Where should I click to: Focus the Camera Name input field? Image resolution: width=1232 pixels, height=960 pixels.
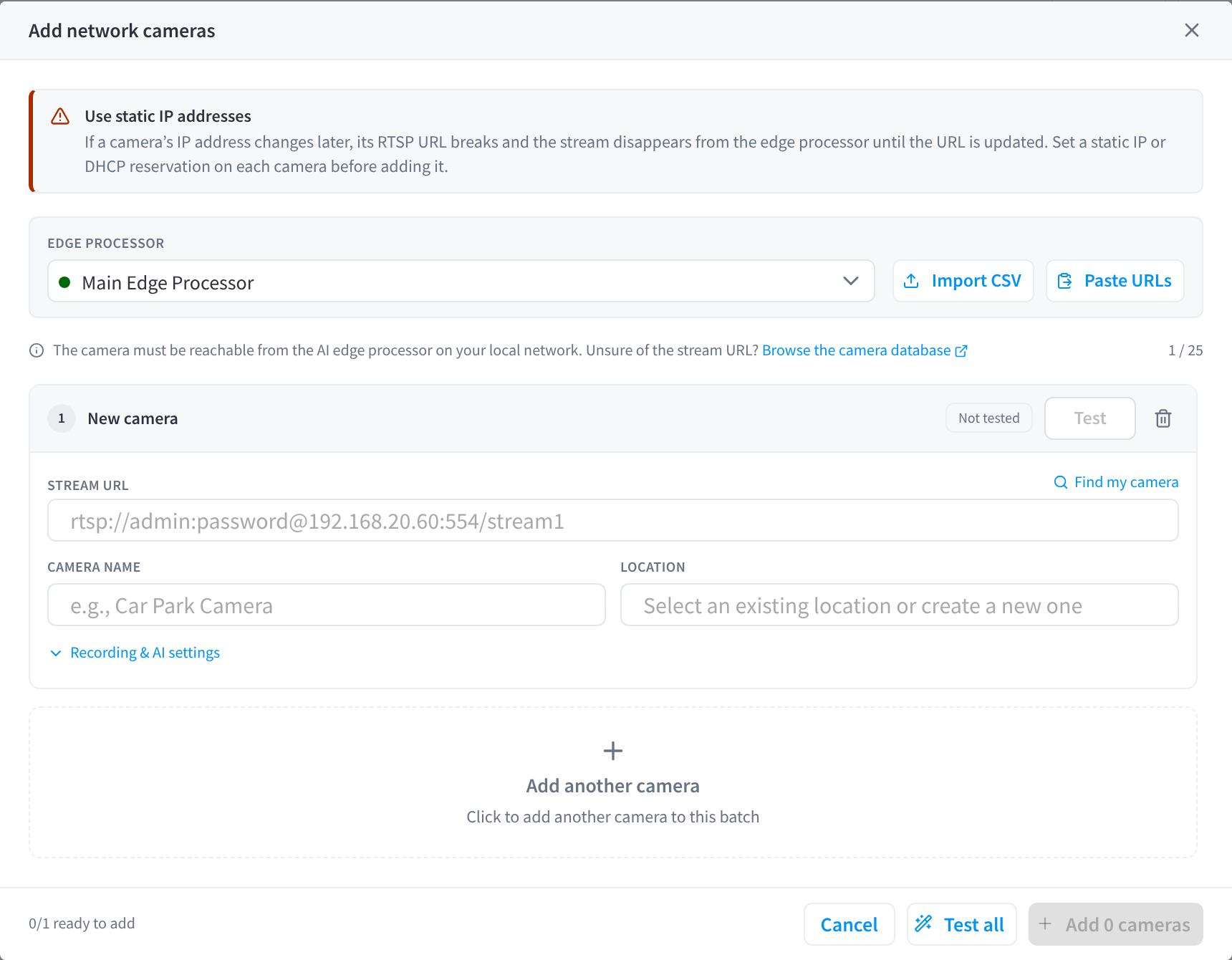(327, 605)
